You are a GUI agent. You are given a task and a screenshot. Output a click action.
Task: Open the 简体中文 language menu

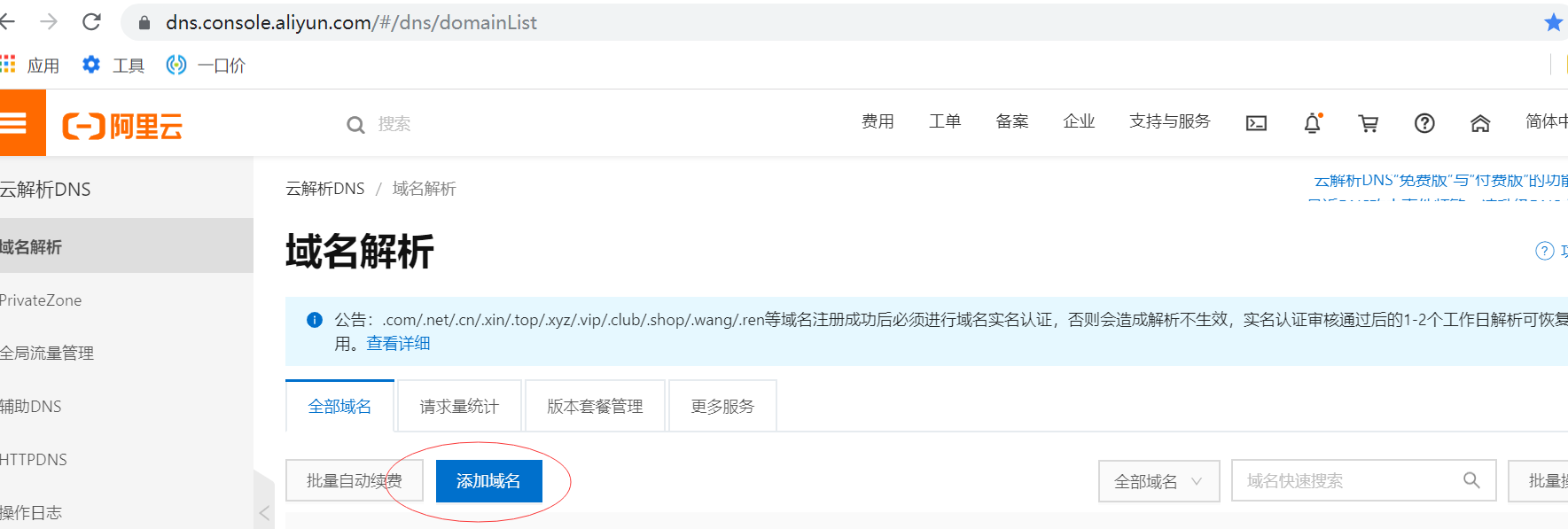(1547, 121)
